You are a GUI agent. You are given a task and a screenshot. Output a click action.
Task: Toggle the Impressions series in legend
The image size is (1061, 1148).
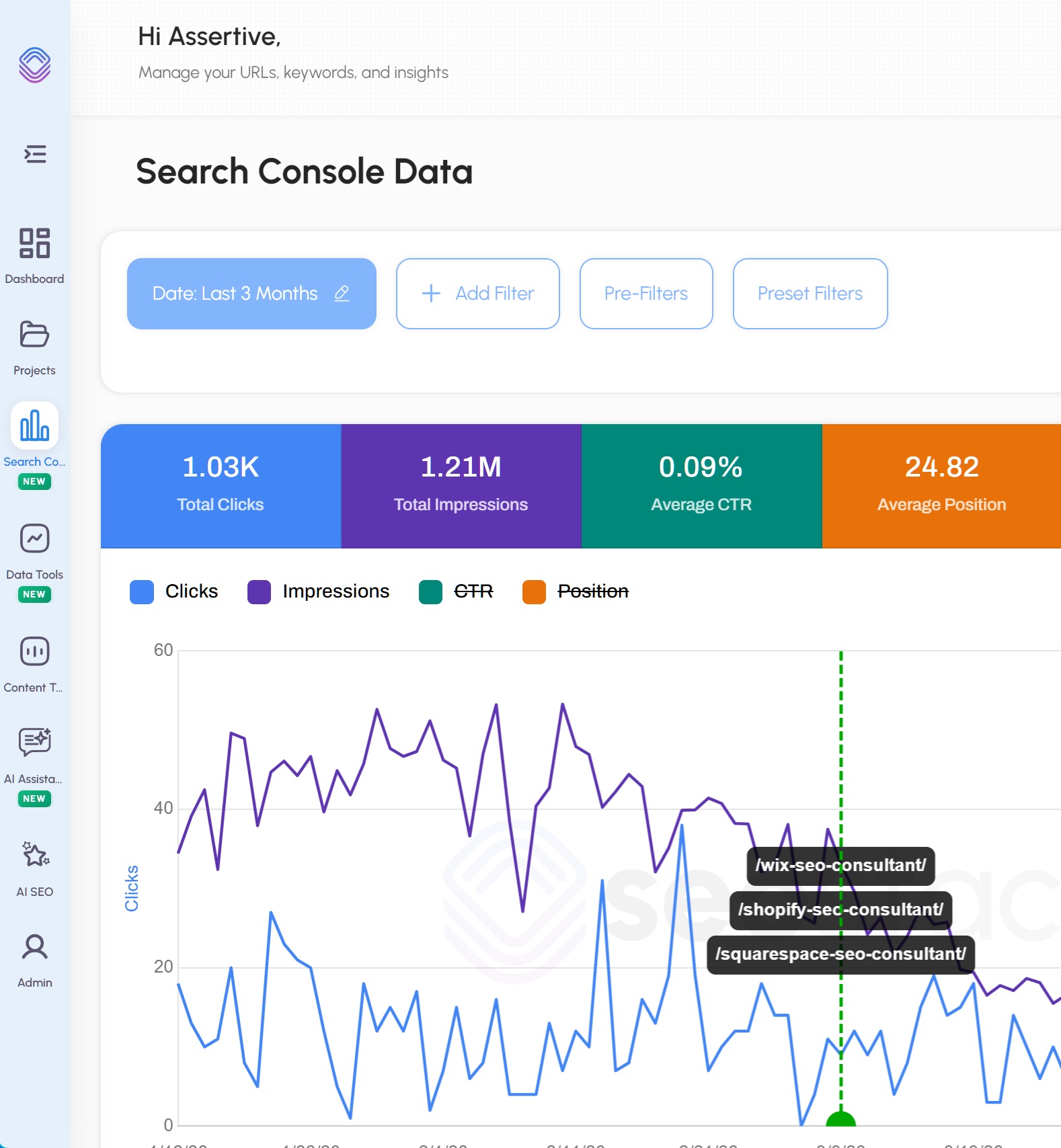pyautogui.click(x=319, y=591)
